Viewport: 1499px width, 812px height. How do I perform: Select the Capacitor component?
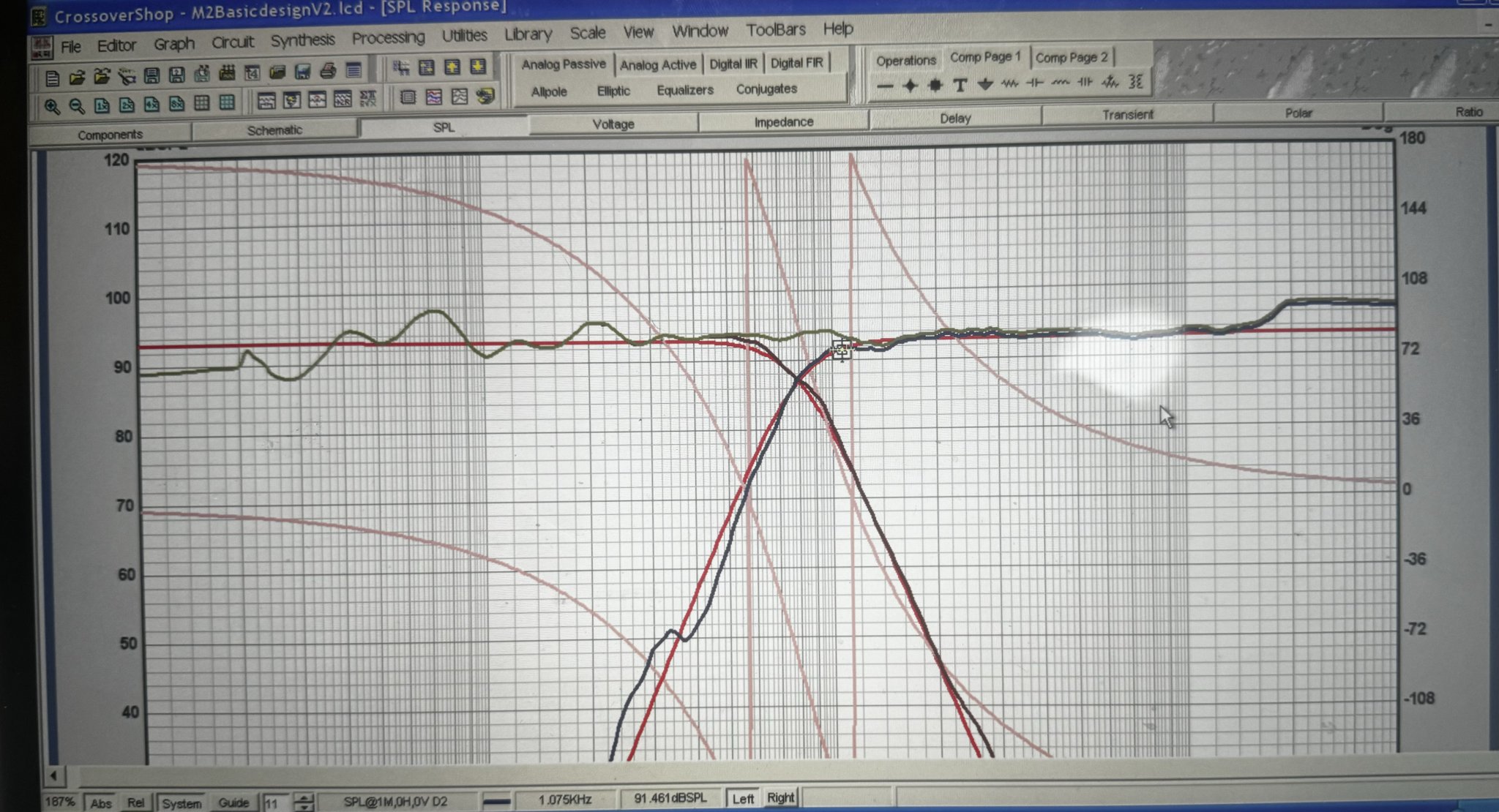click(1035, 83)
